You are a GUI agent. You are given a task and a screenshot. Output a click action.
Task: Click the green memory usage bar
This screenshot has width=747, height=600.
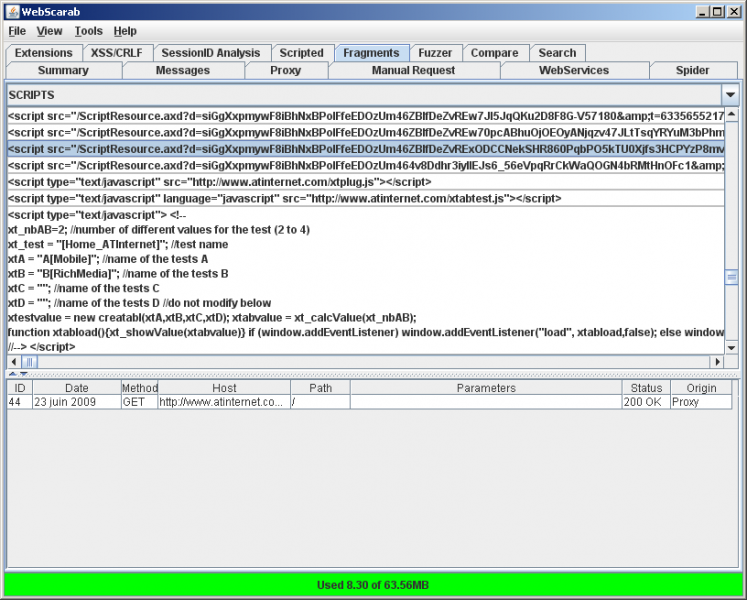click(x=373, y=585)
